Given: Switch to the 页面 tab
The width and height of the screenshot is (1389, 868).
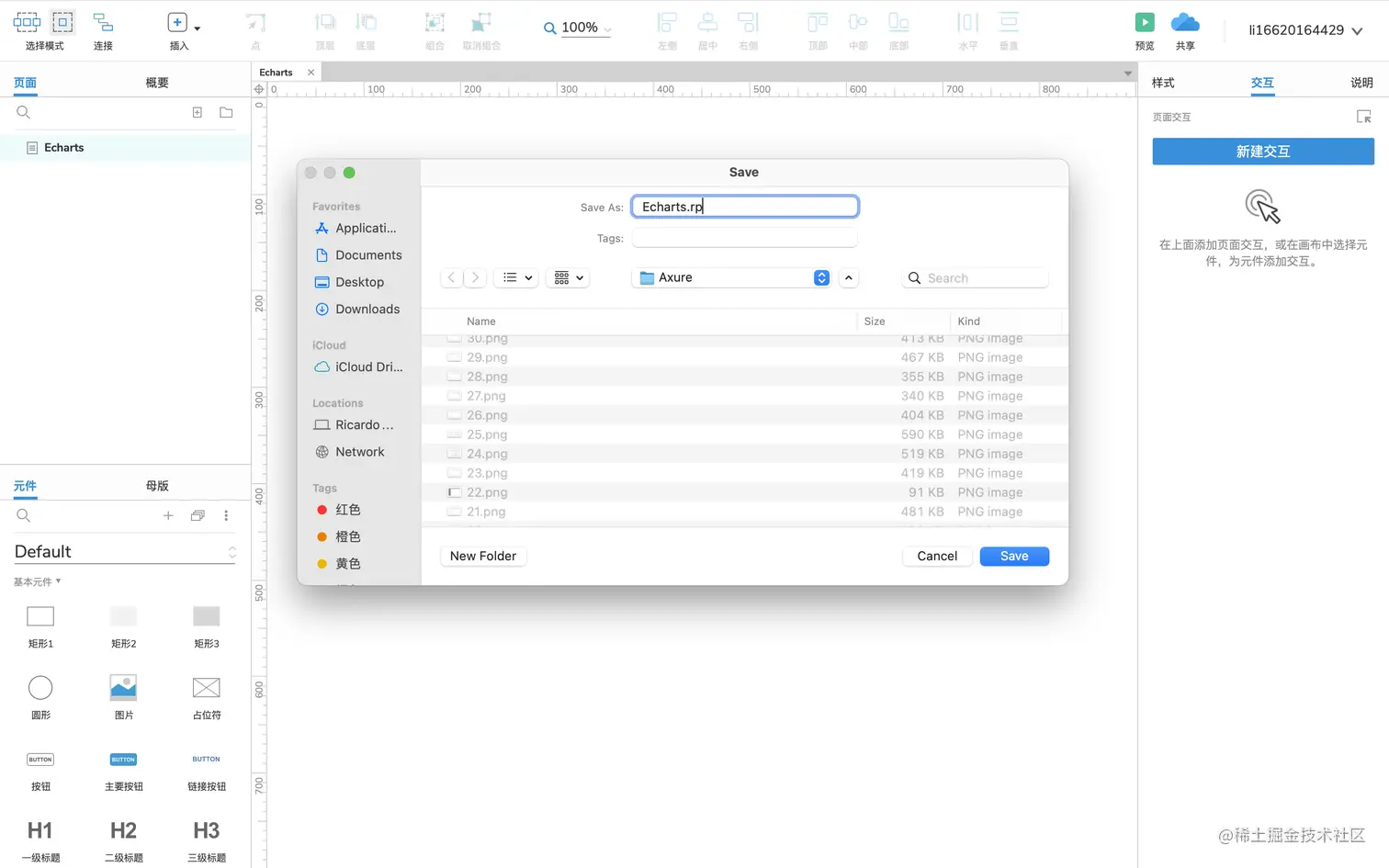Looking at the screenshot, I should coord(25,83).
